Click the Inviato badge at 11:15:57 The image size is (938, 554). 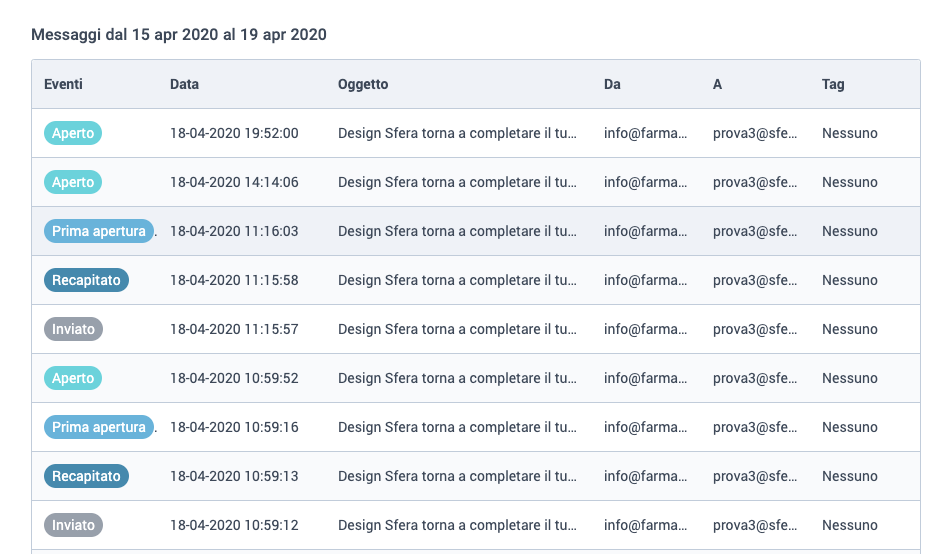click(x=73, y=329)
